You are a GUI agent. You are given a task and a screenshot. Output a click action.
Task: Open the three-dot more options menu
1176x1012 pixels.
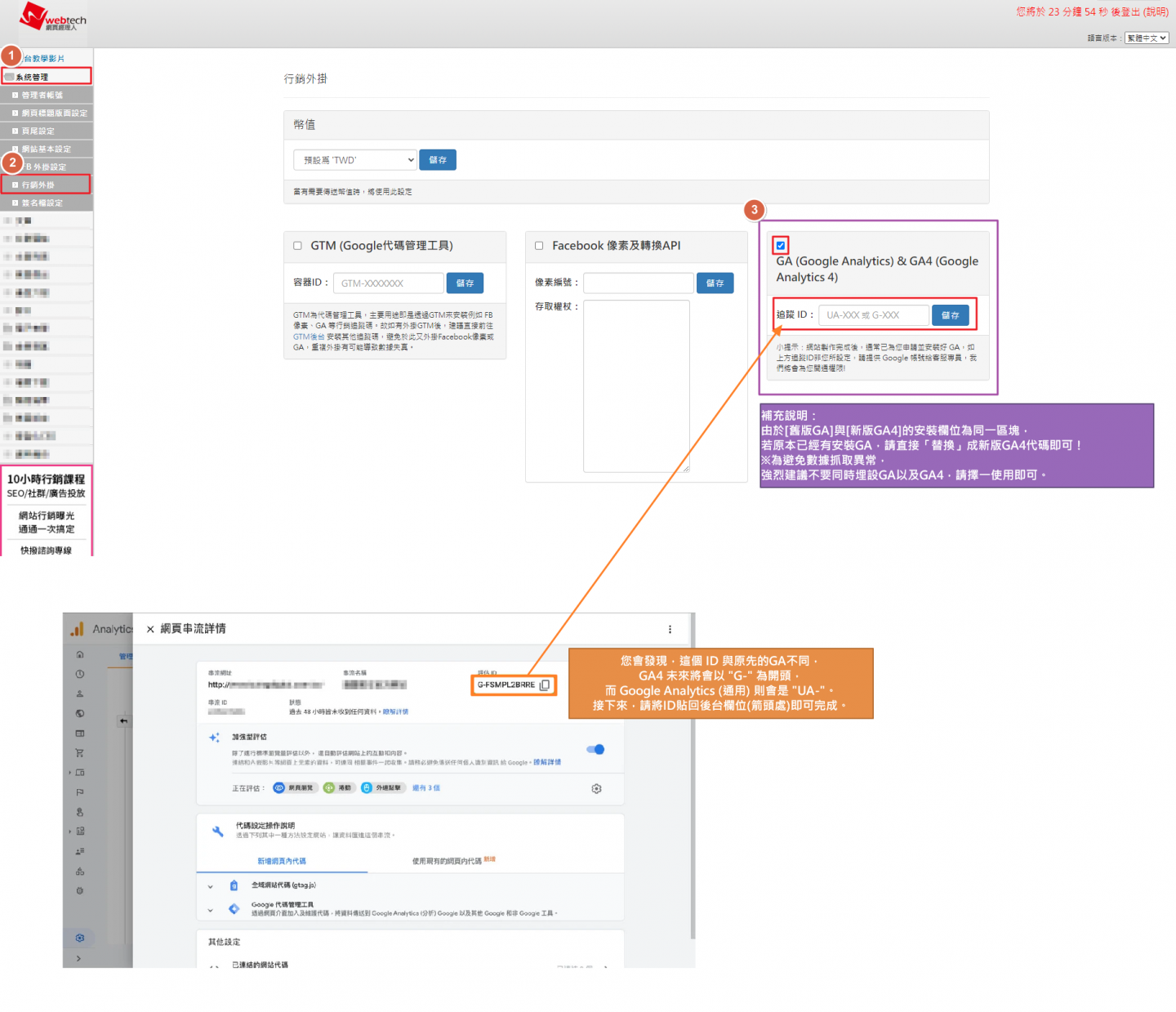(670, 629)
